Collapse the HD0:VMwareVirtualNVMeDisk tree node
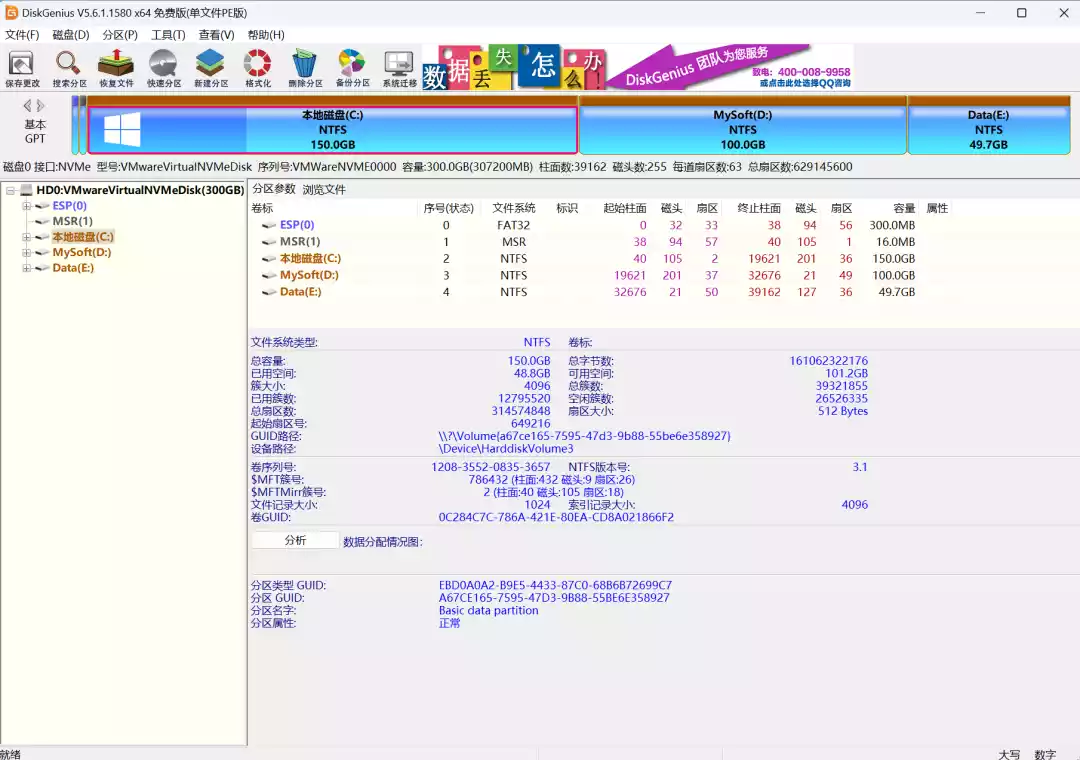This screenshot has height=760, width=1080. (x=10, y=190)
